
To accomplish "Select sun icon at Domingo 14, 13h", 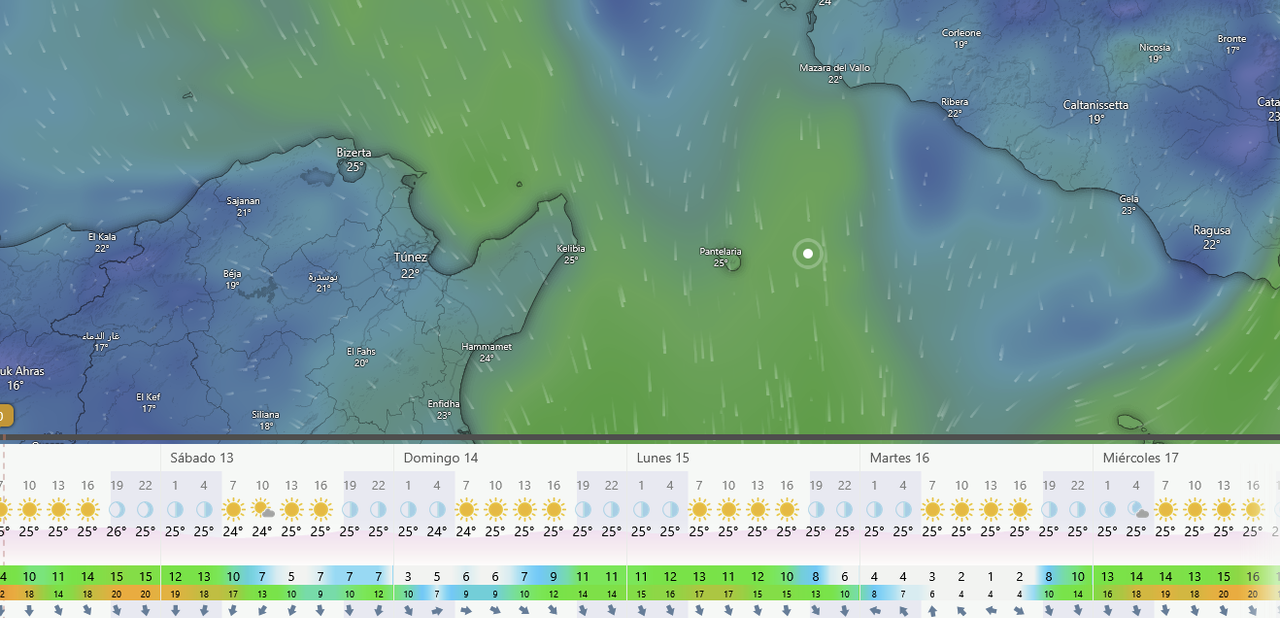I will point(525,509).
